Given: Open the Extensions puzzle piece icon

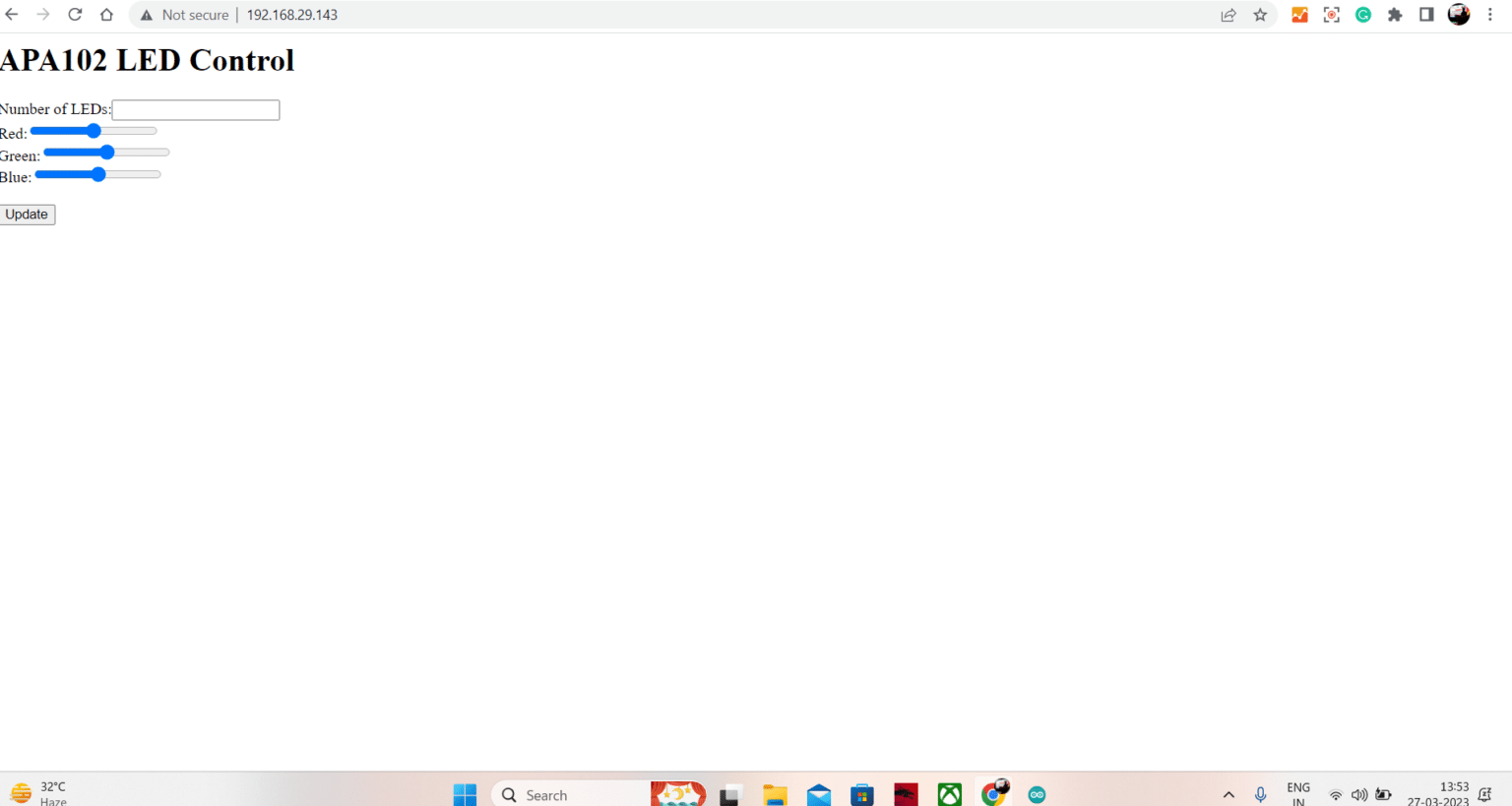Looking at the screenshot, I should [x=1395, y=15].
